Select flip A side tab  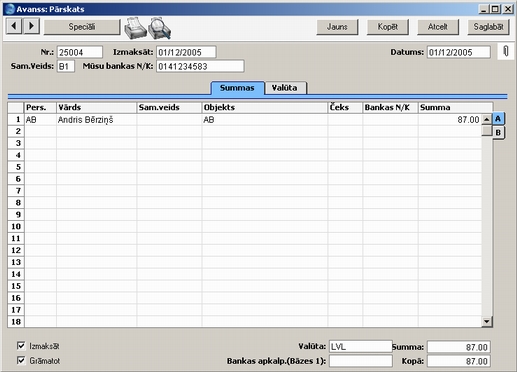[x=498, y=119]
